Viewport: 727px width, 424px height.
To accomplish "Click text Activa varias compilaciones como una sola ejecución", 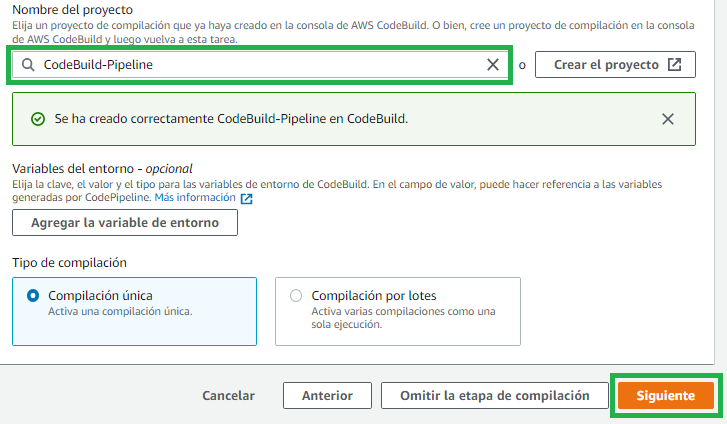I will click(x=403, y=318).
